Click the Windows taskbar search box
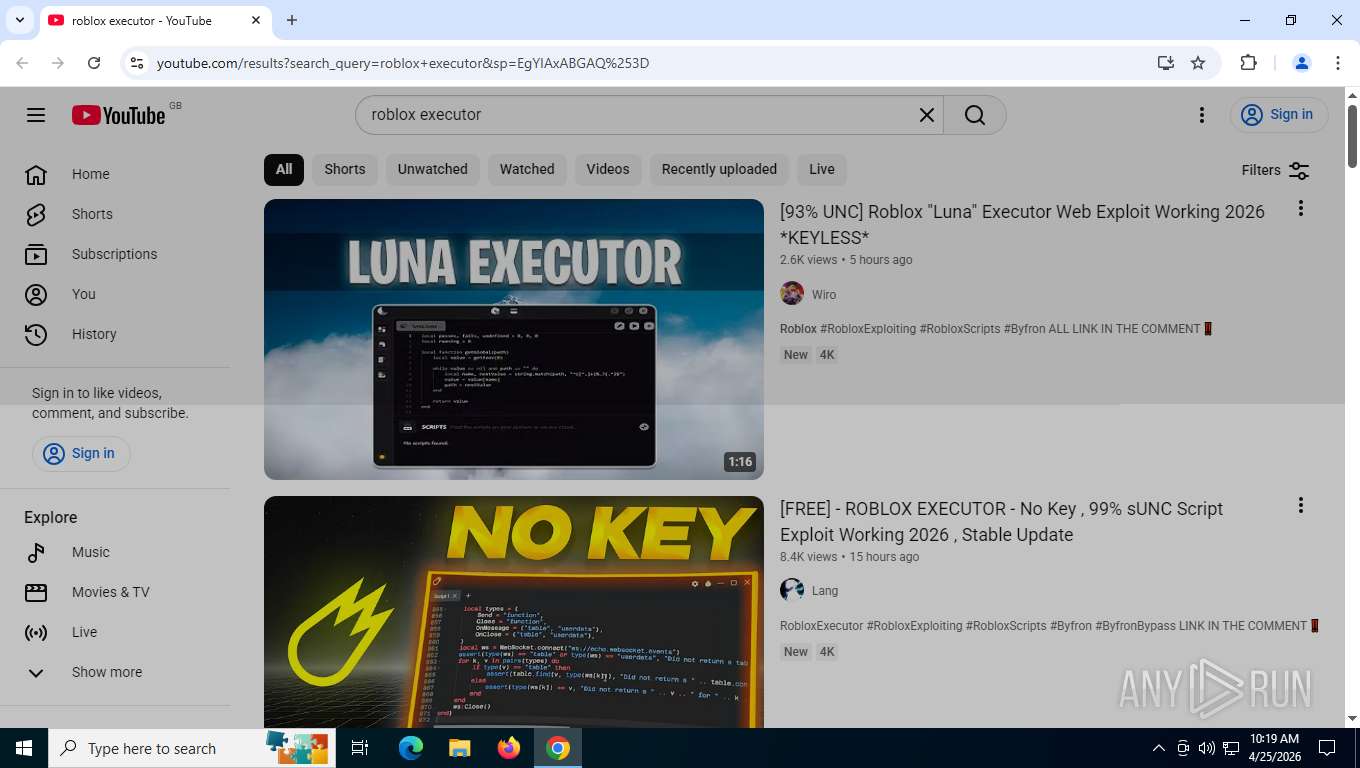This screenshot has width=1360, height=768. tap(192, 748)
